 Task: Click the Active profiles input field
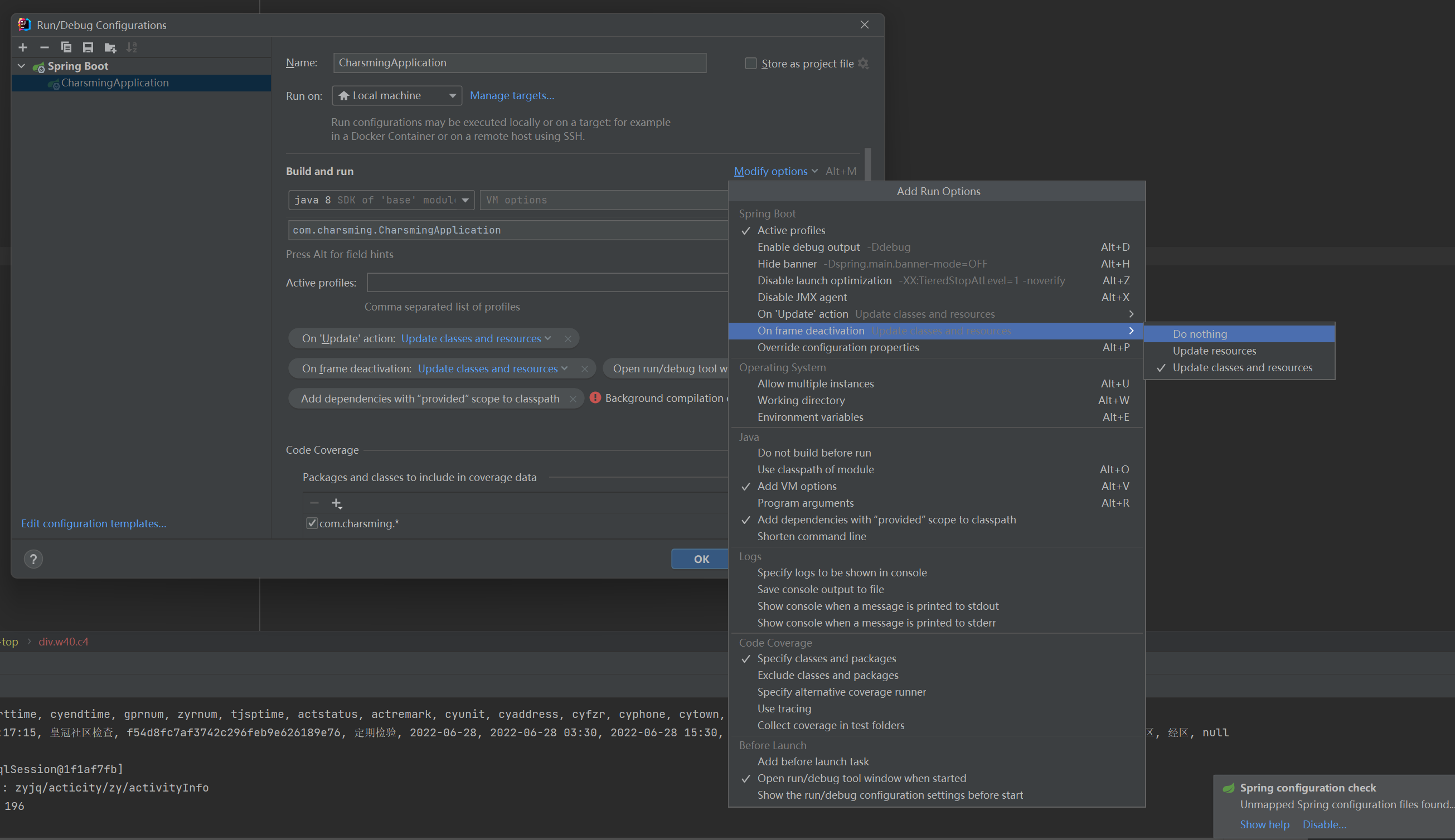pyautogui.click(x=547, y=283)
